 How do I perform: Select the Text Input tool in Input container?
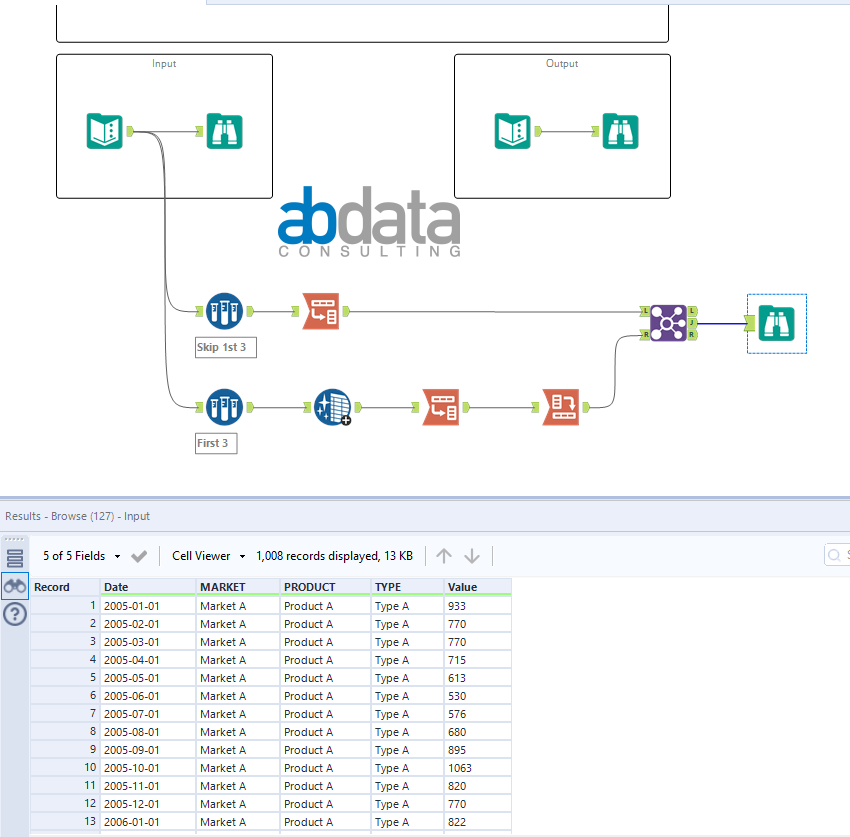(105, 131)
